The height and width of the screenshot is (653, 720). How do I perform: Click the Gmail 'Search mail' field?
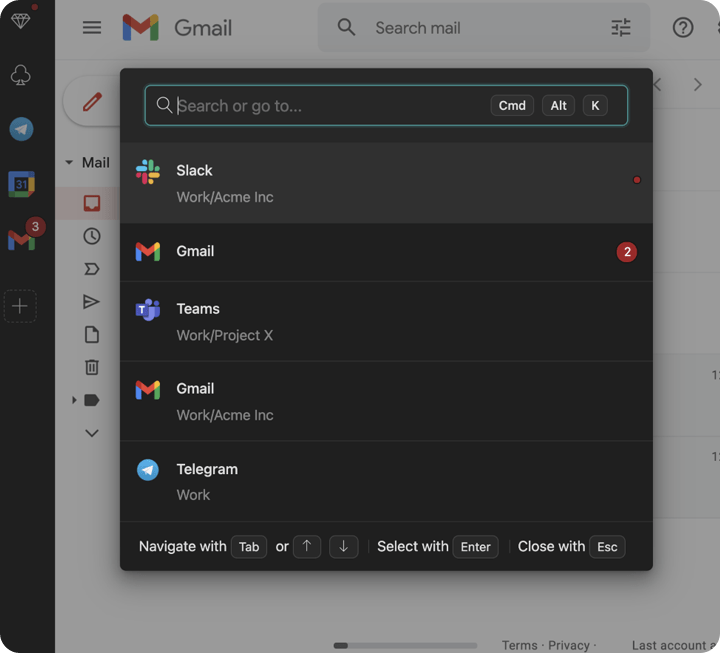click(x=484, y=28)
